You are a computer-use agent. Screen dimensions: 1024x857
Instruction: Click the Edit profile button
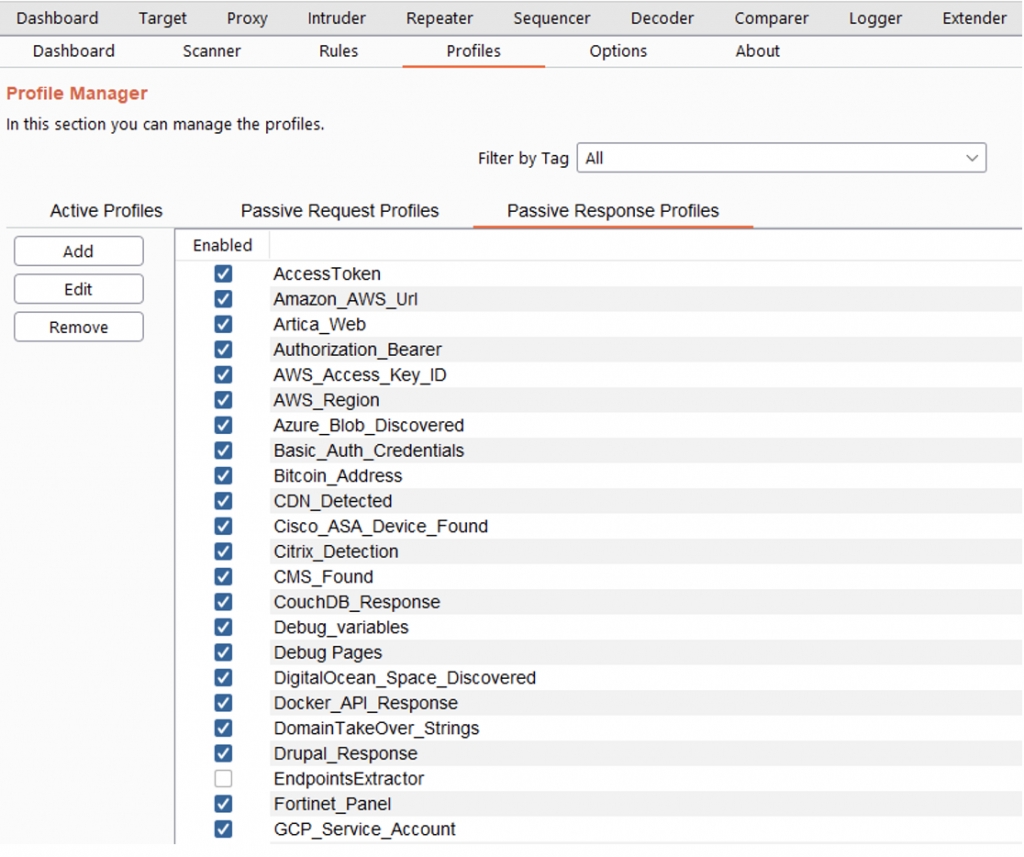point(78,290)
